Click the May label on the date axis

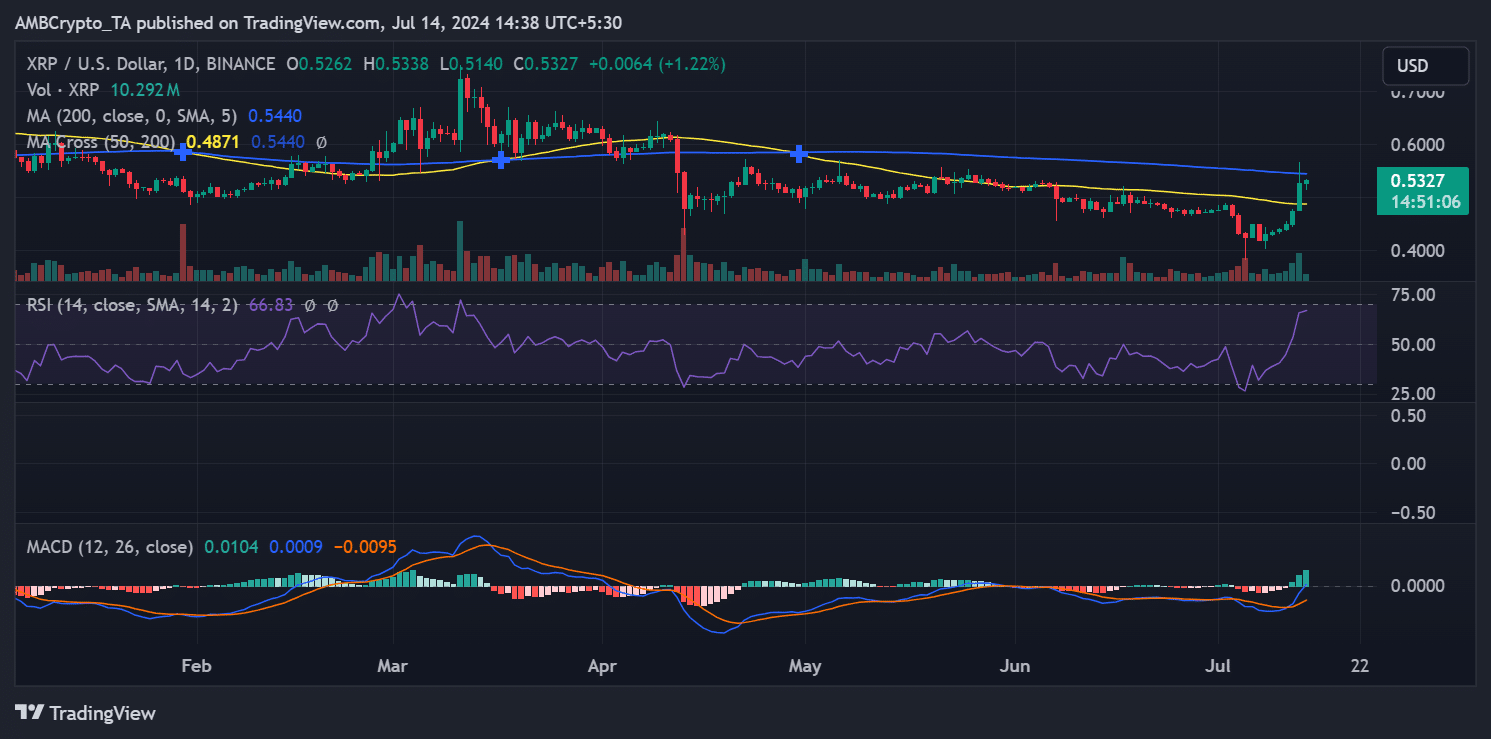pos(805,665)
